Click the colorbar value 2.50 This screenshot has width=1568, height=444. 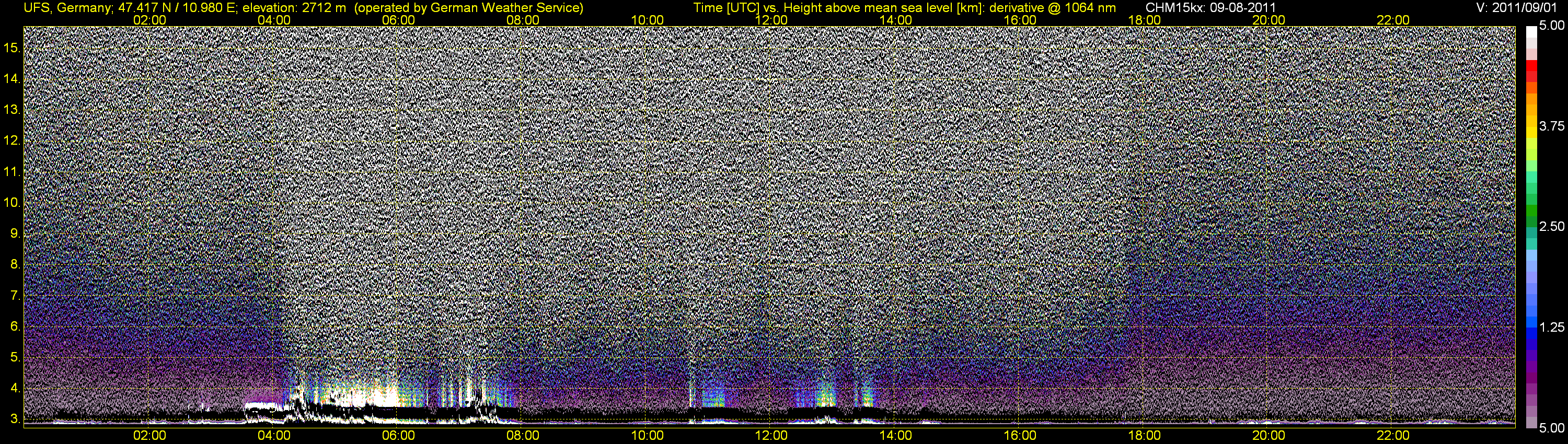coord(1552,226)
